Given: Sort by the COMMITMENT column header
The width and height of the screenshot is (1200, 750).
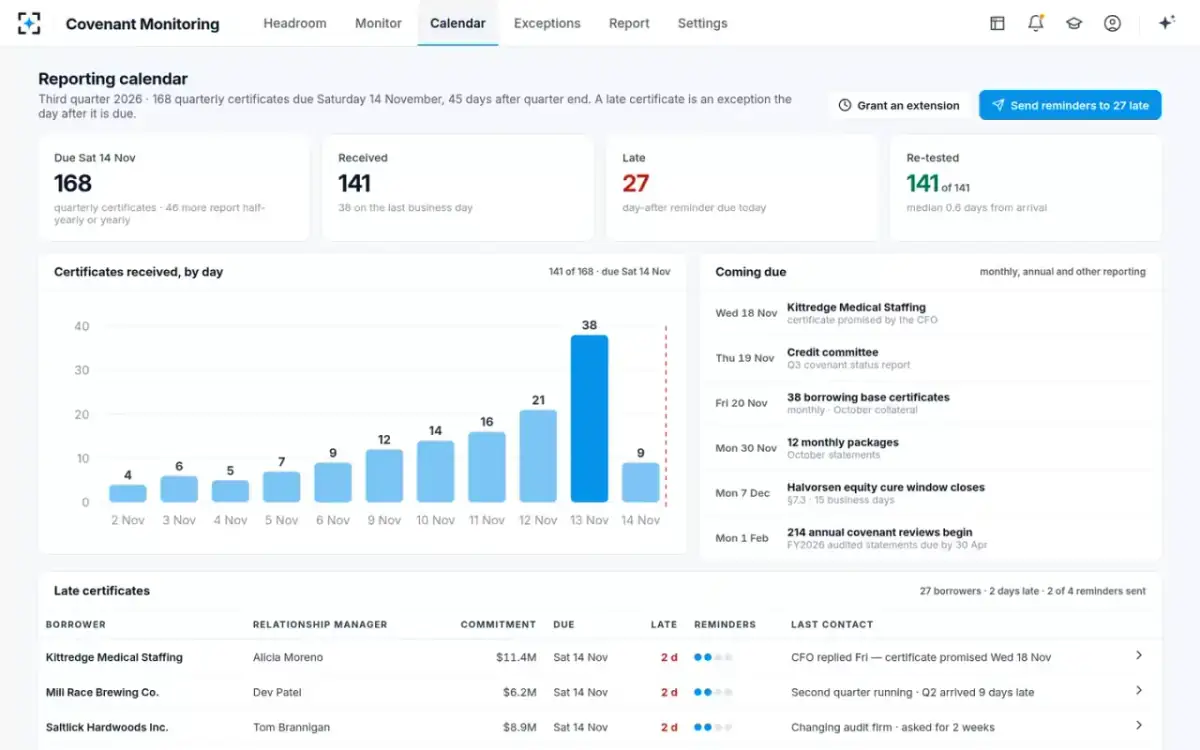Looking at the screenshot, I should click(x=498, y=624).
